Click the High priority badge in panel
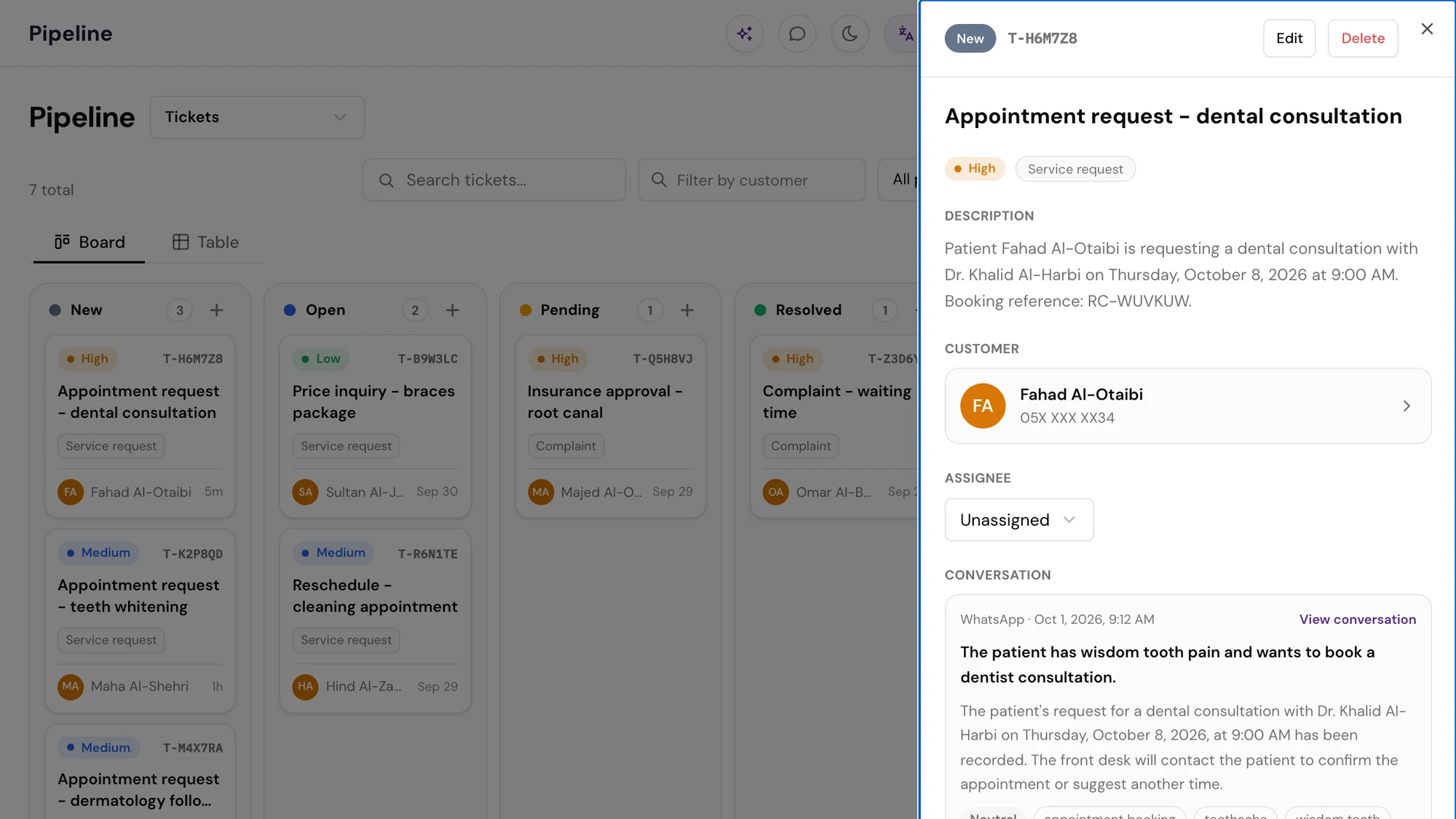This screenshot has width=1456, height=819. (974, 169)
